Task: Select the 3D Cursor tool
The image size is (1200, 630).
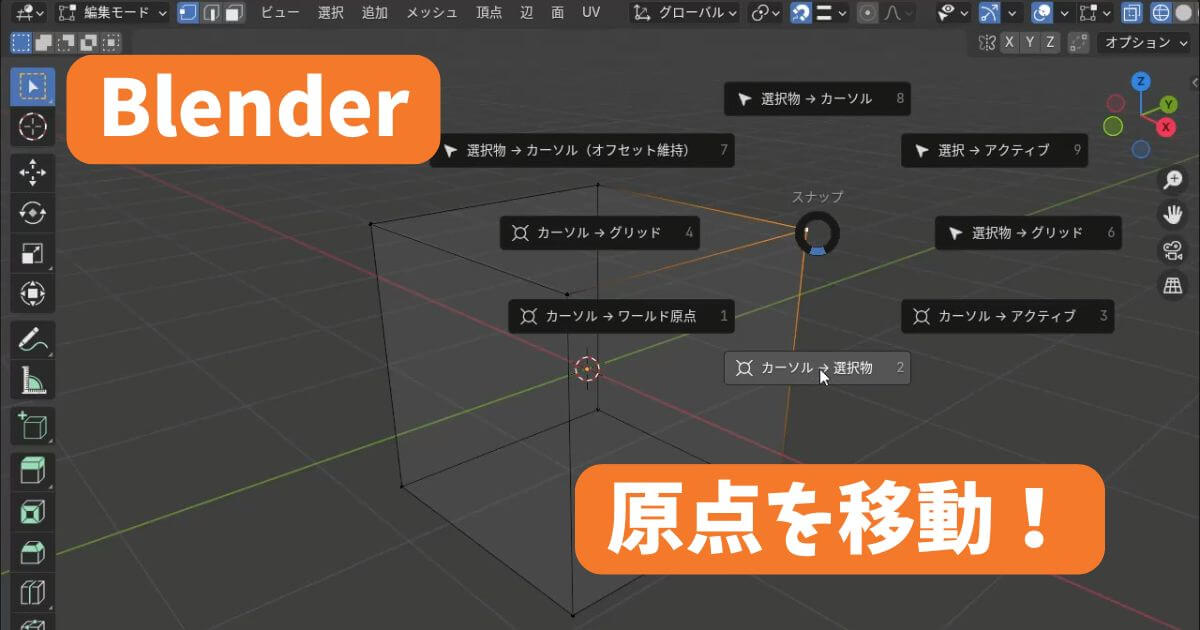Action: (33, 127)
